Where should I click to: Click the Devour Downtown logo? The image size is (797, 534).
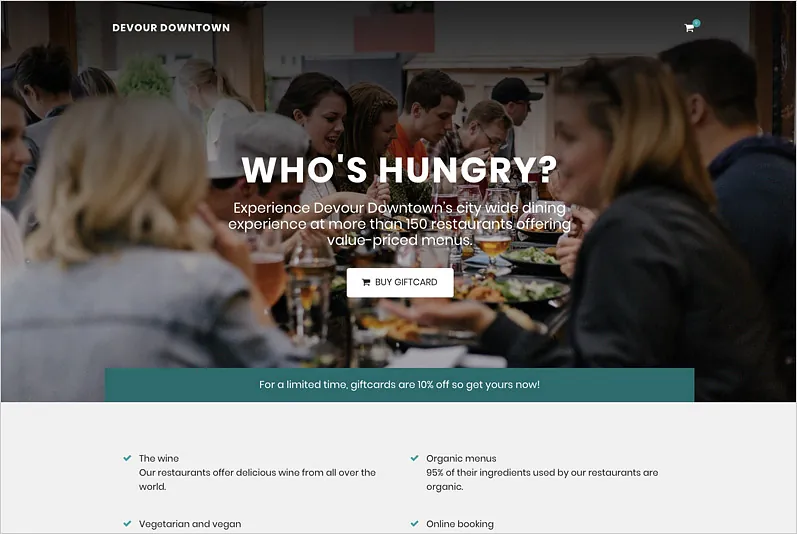pos(171,28)
